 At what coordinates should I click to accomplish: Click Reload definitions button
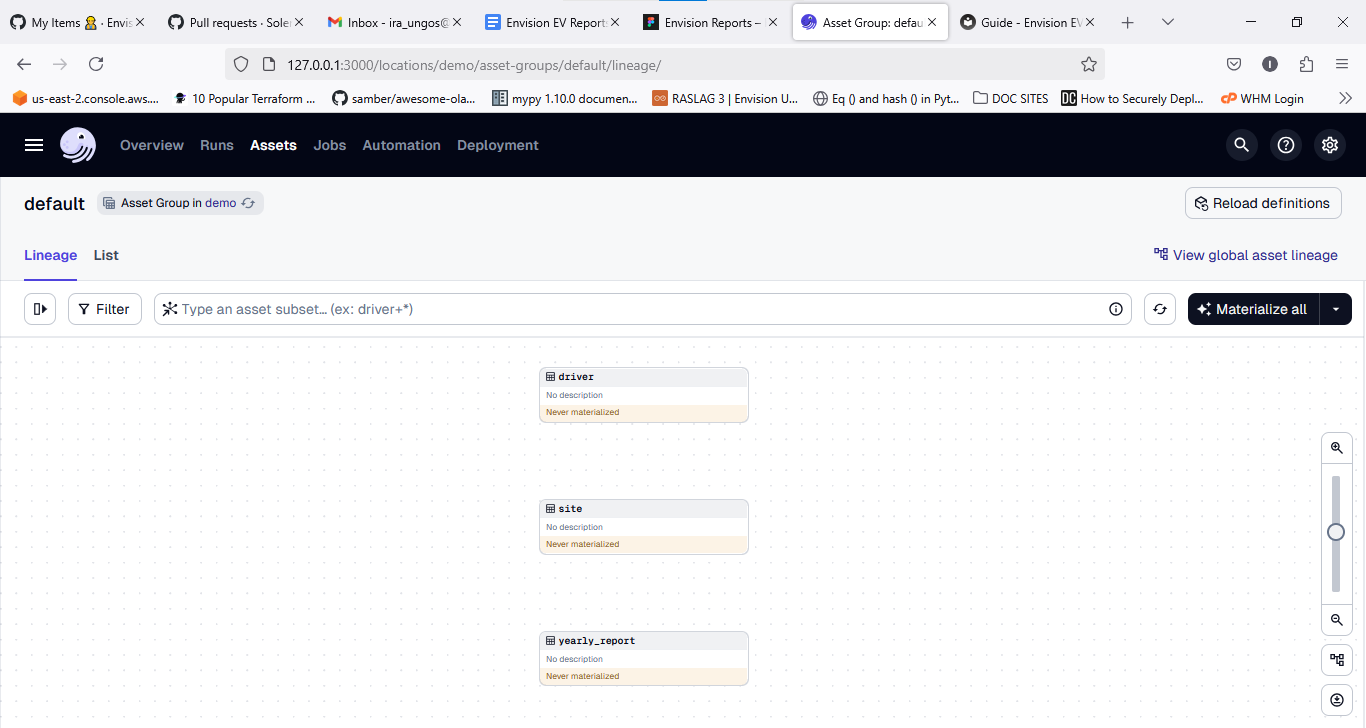1263,203
